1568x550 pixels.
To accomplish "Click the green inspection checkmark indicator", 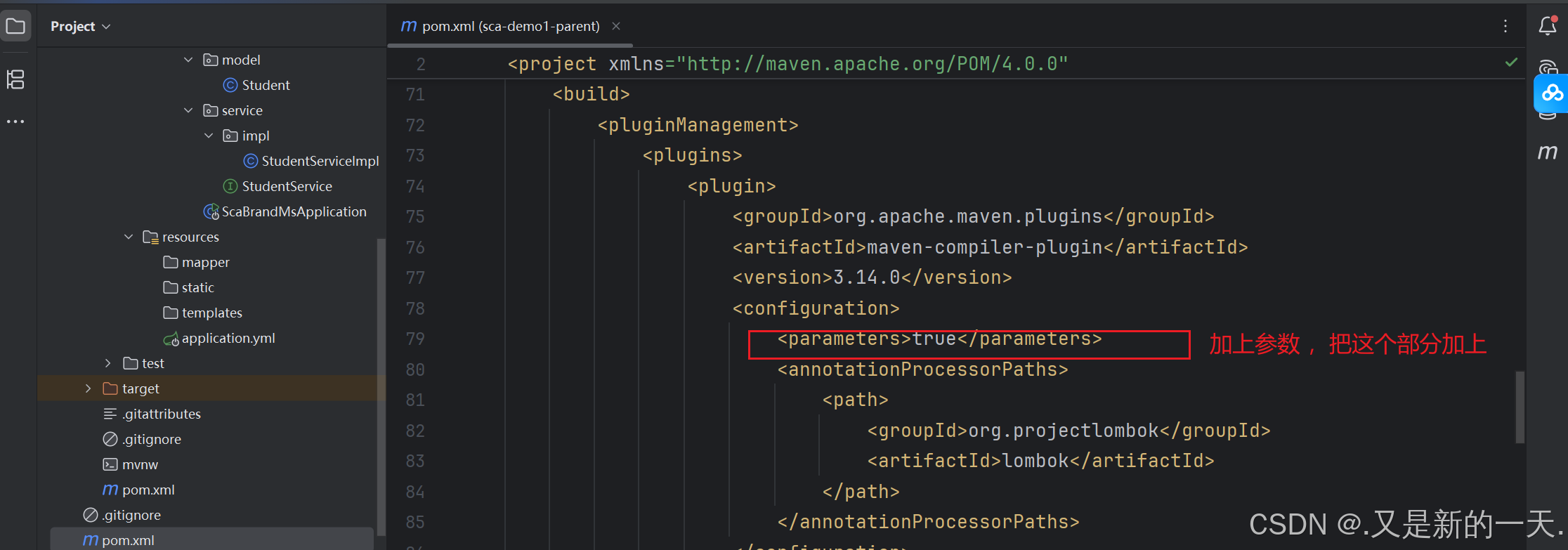I will coord(1511,63).
